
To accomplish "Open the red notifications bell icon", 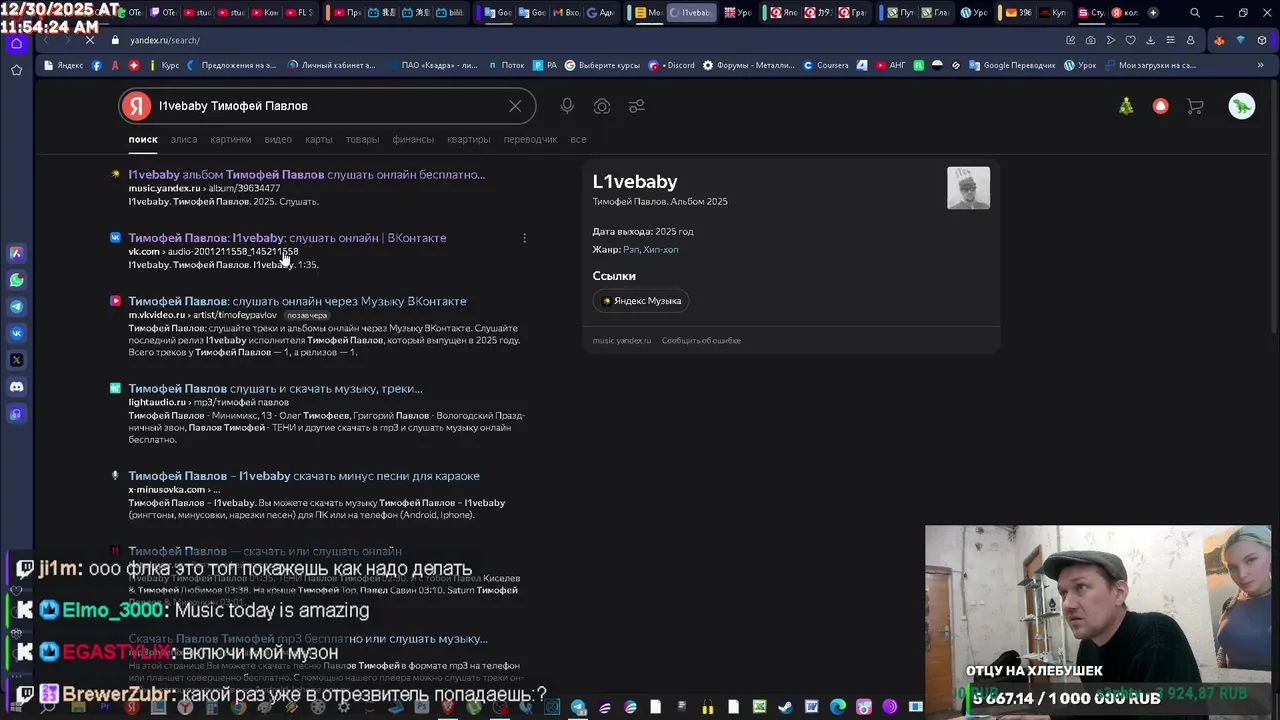I will (x=1160, y=106).
